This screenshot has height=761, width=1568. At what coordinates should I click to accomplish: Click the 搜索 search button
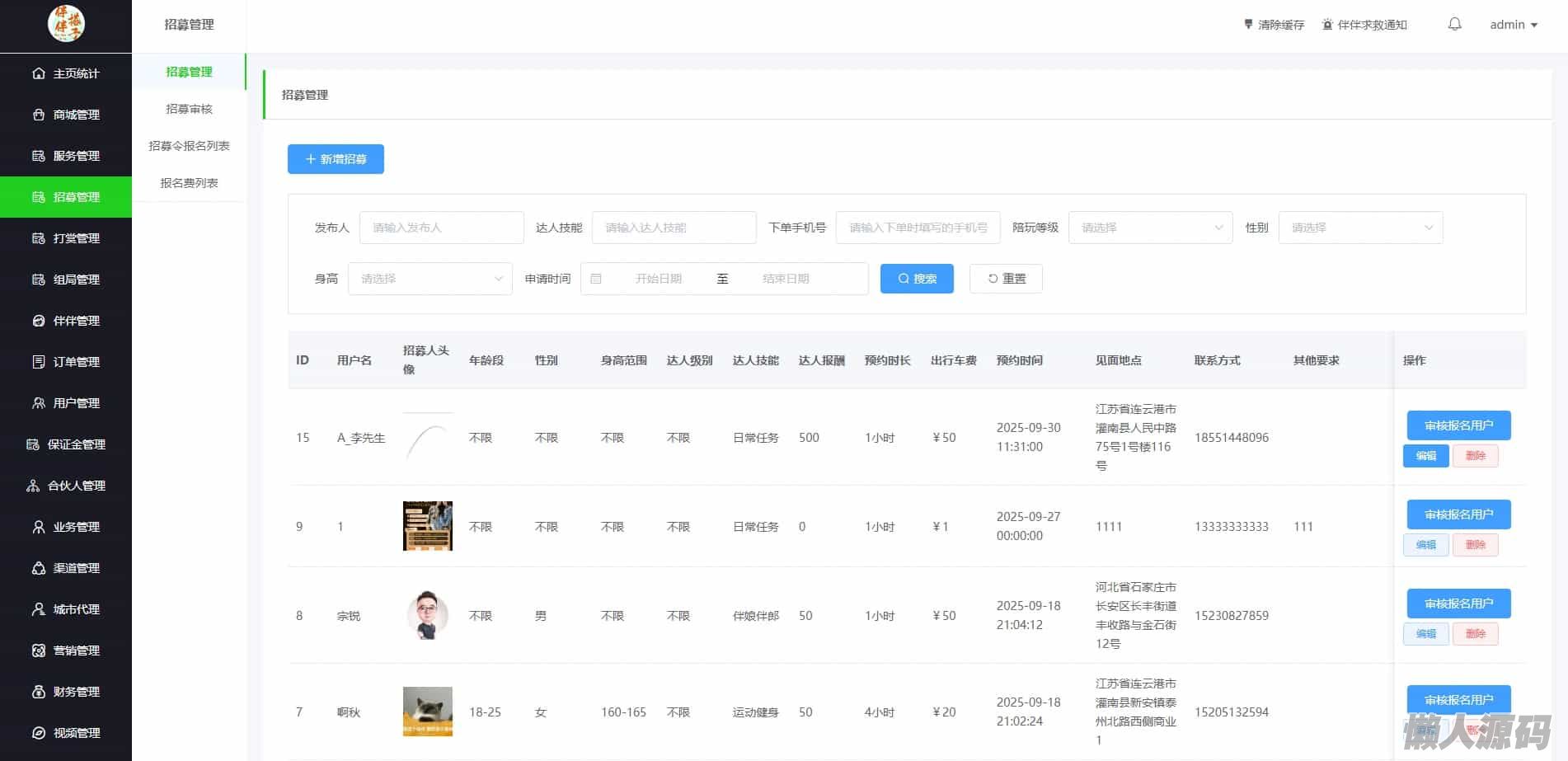(x=917, y=279)
